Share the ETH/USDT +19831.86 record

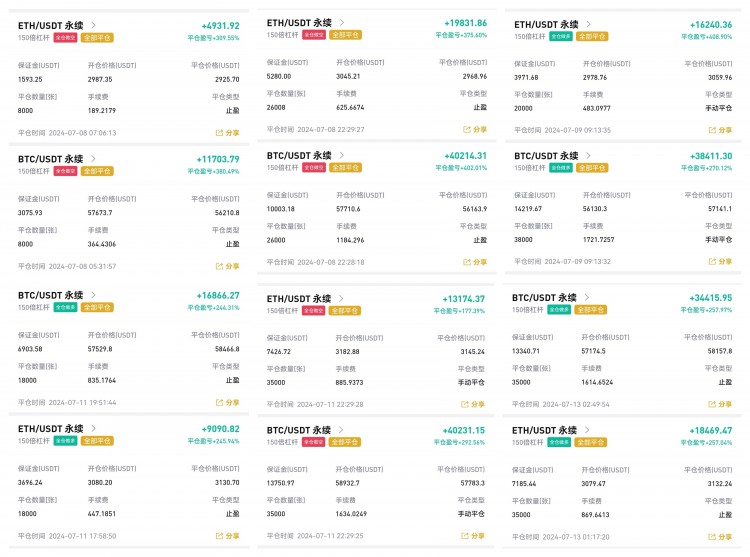[x=475, y=130]
